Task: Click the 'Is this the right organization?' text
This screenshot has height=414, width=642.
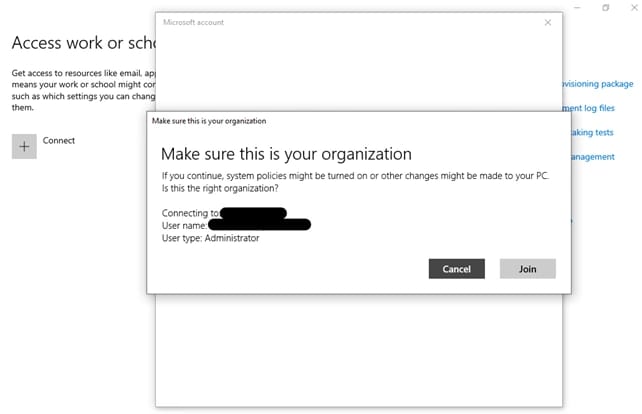Action: 220,189
